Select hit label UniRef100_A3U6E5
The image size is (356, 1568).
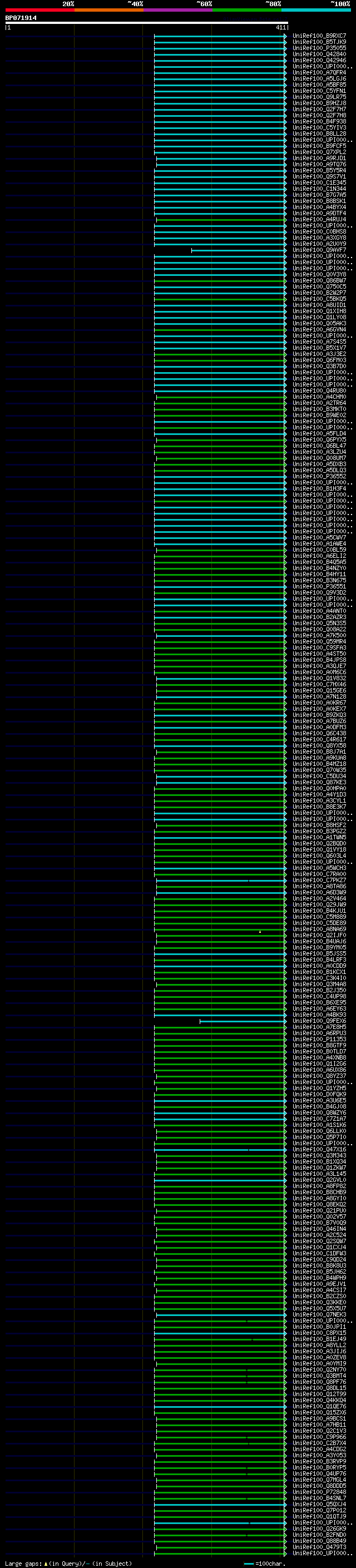click(x=319, y=1101)
